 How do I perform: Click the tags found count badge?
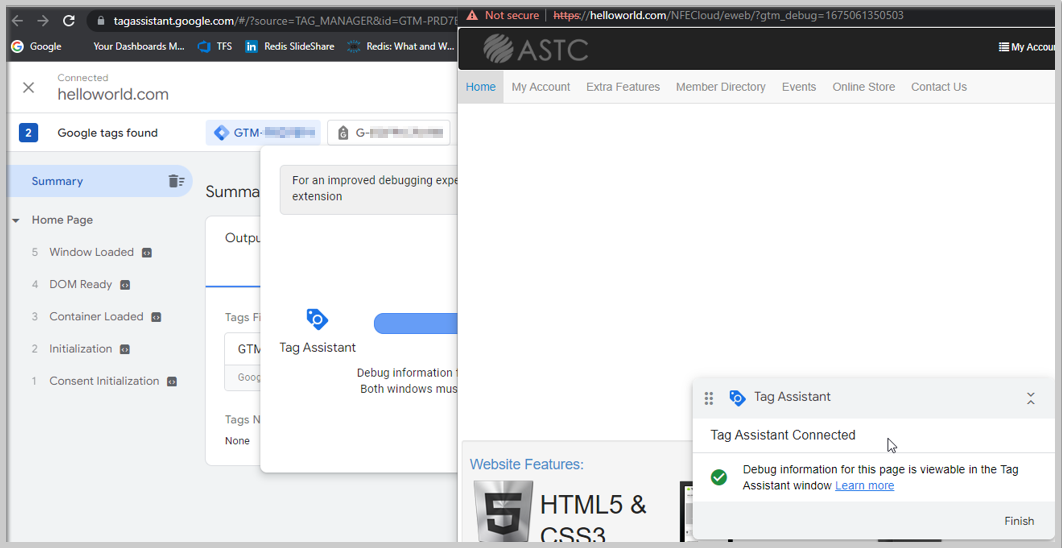(x=28, y=133)
